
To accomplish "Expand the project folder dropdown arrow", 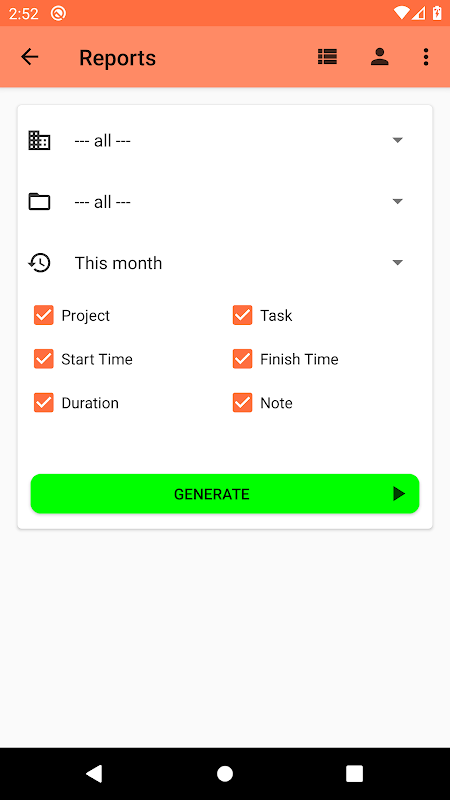I will 397,202.
